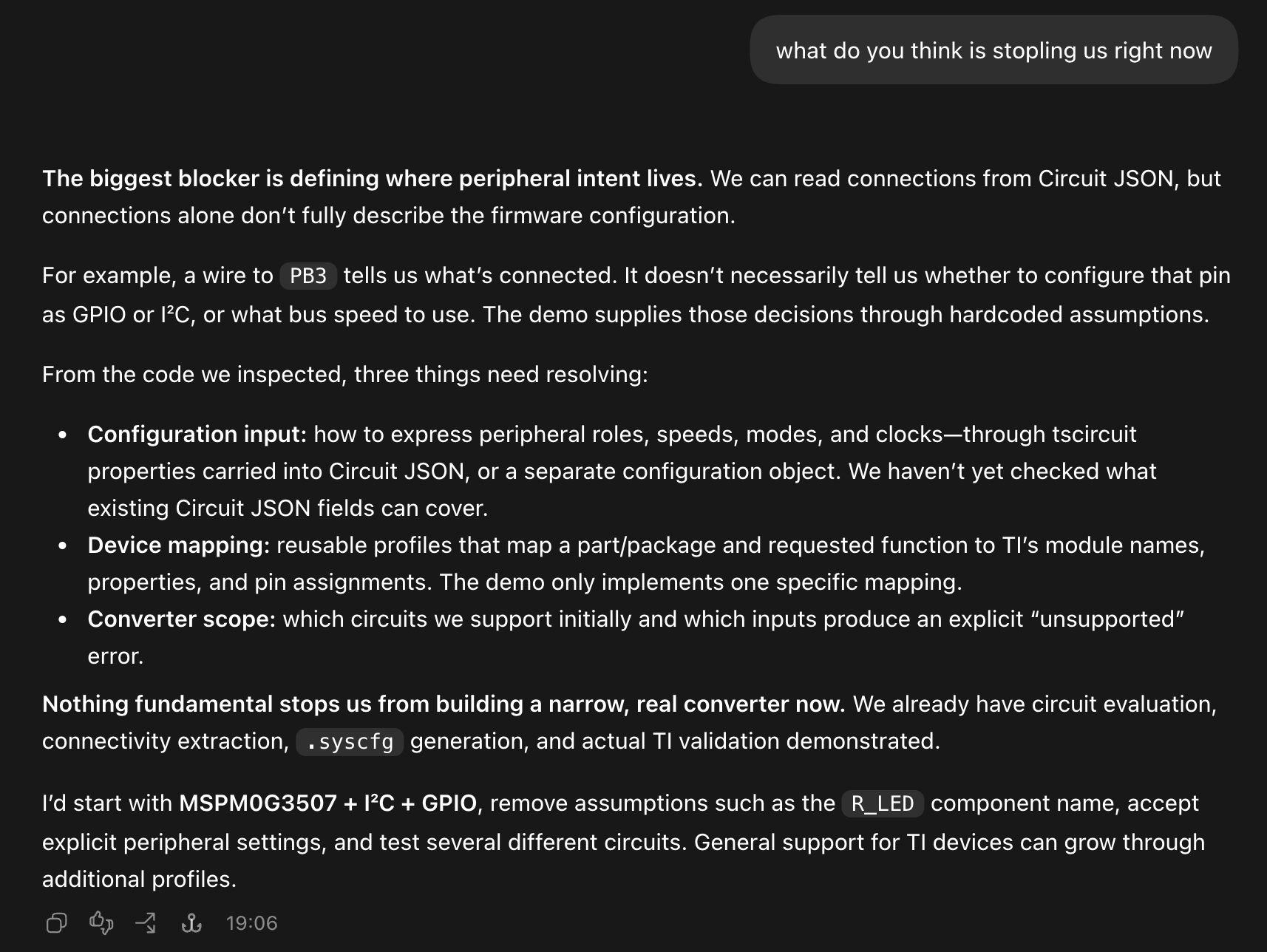Screen dimensions: 1267x952
Task: Click the 19:06 timestamp
Action: 251,923
